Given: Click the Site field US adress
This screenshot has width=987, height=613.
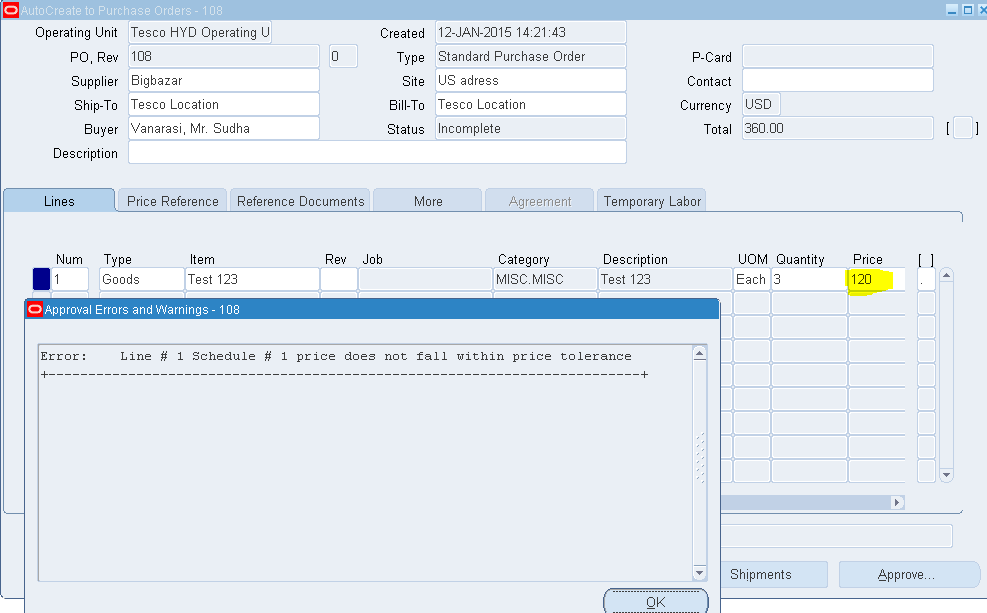Looking at the screenshot, I should (531, 81).
